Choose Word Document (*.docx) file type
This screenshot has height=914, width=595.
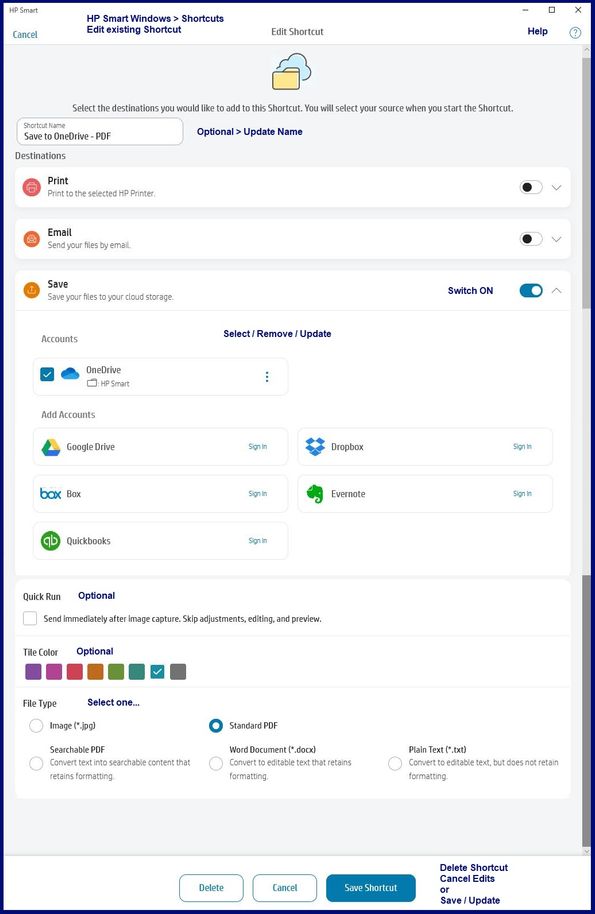point(216,764)
